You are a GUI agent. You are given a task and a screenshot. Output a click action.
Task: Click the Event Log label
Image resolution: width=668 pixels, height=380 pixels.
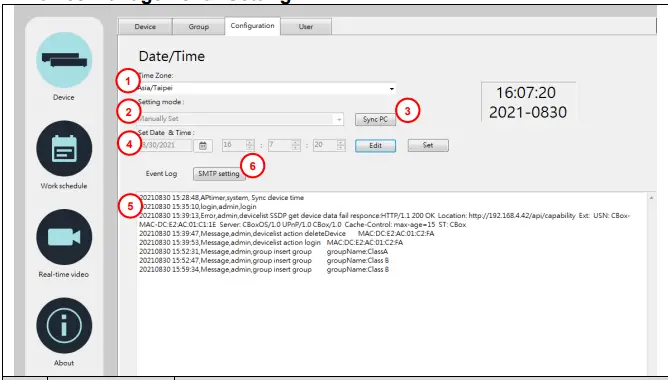pos(161,174)
